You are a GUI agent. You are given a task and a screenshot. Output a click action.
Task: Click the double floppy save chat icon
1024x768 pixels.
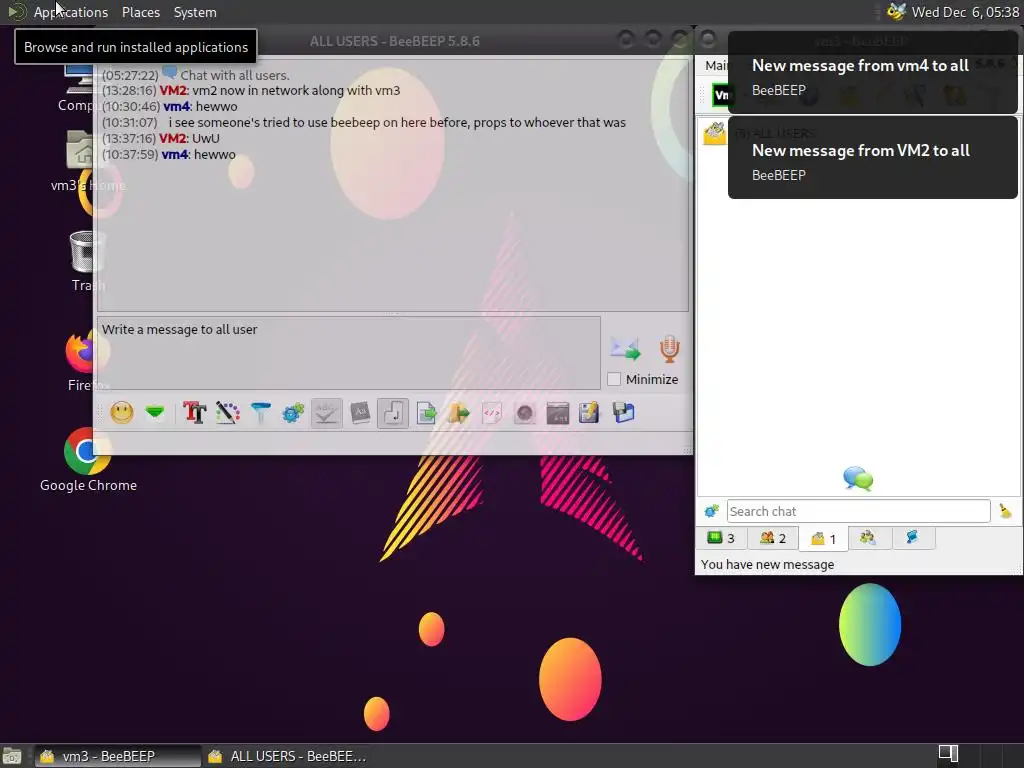[x=624, y=413]
